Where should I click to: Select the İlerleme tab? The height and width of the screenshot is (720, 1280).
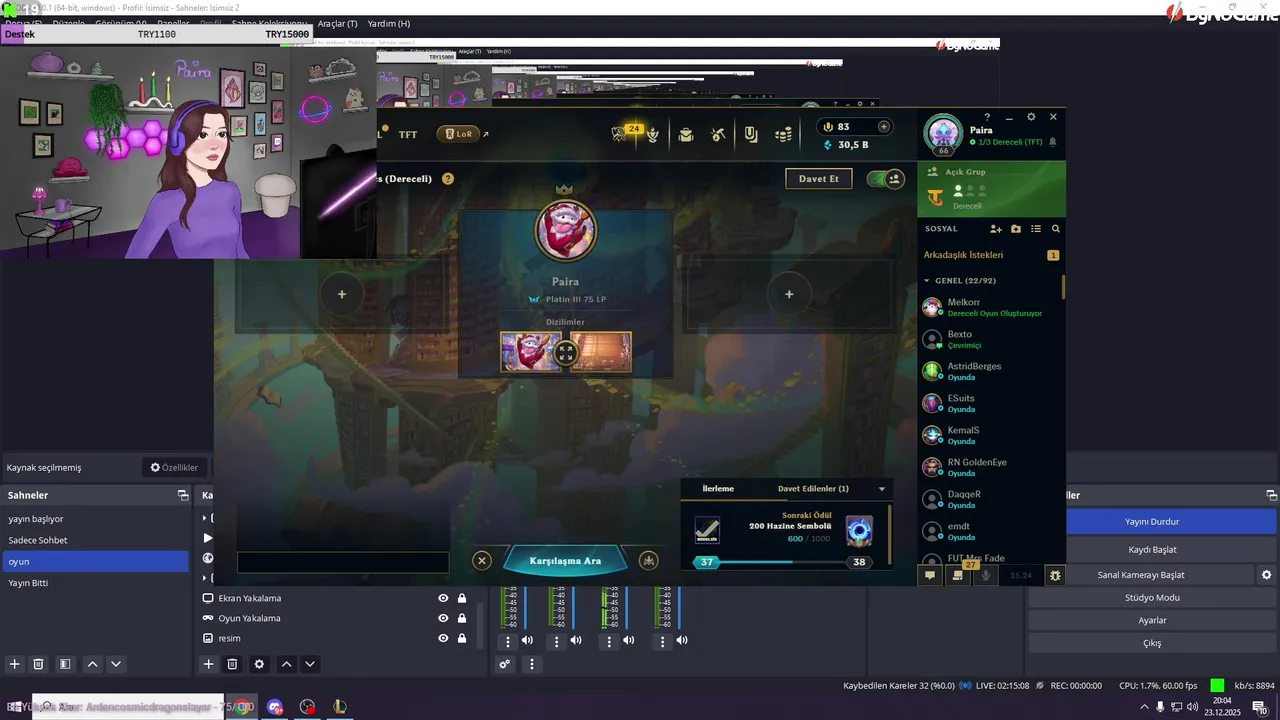click(x=718, y=489)
